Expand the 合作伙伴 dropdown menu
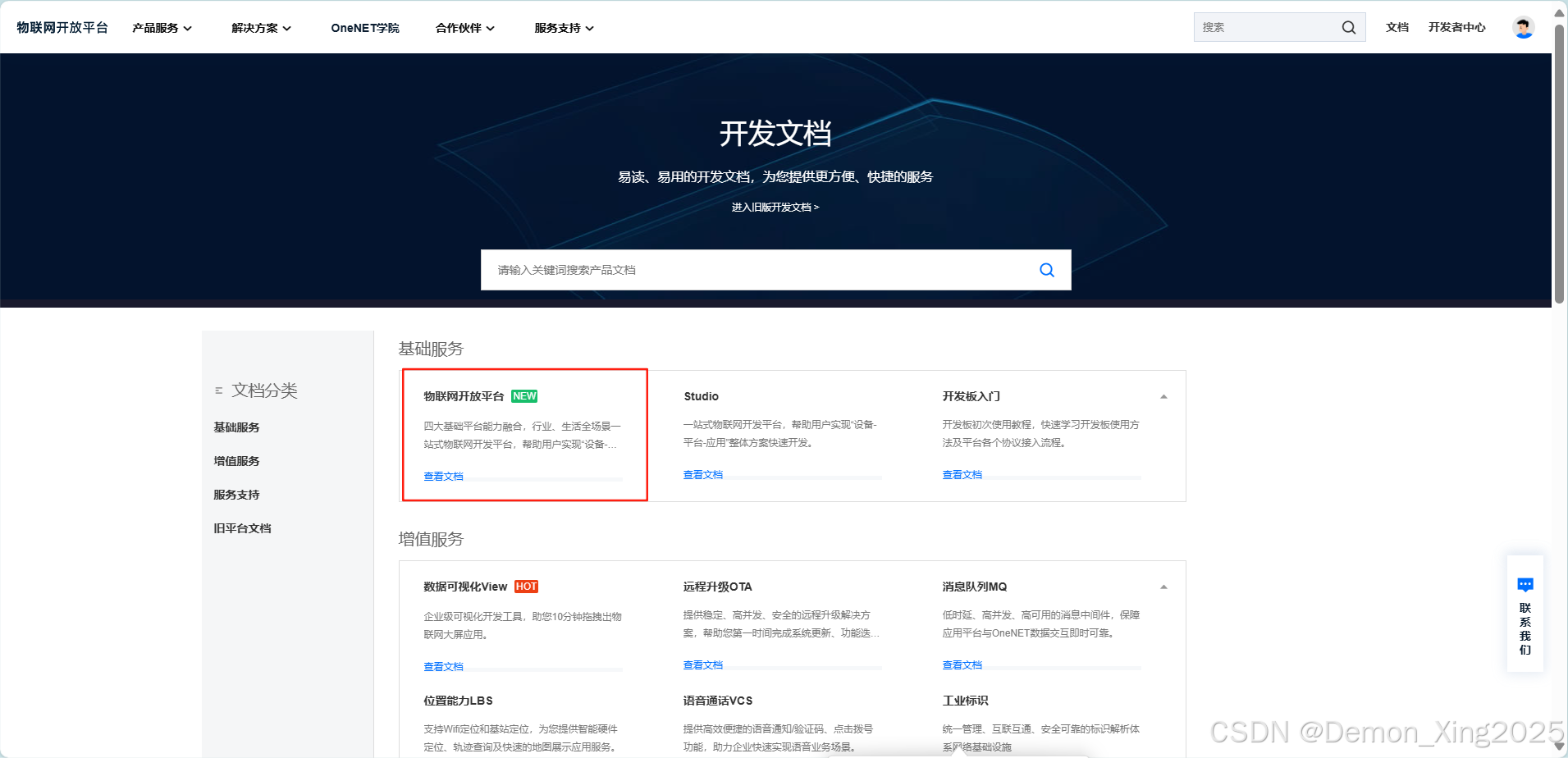The height and width of the screenshot is (758, 1568). (x=464, y=28)
